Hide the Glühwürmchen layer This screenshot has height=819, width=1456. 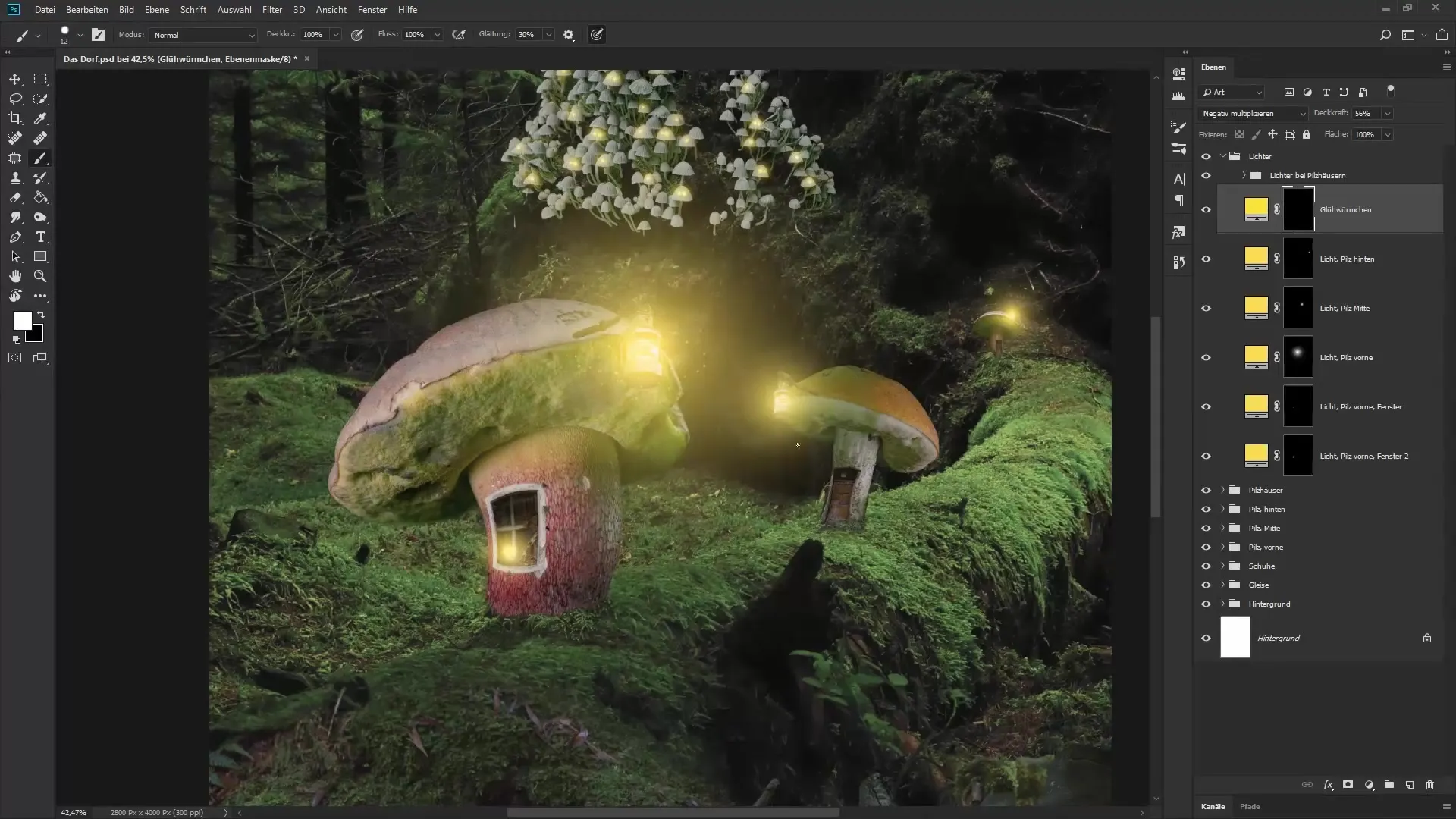click(x=1206, y=210)
